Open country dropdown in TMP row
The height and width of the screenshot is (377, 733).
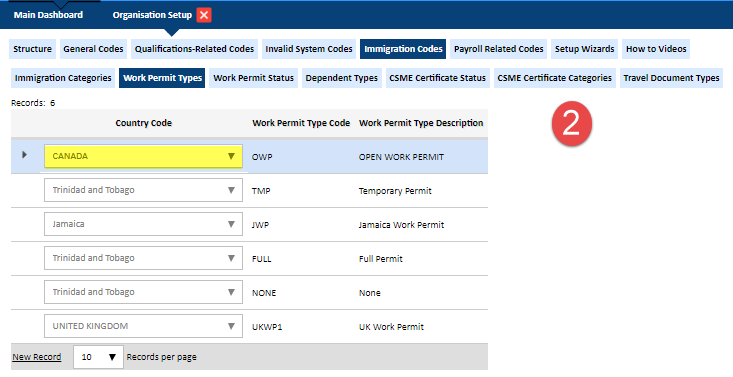point(144,190)
